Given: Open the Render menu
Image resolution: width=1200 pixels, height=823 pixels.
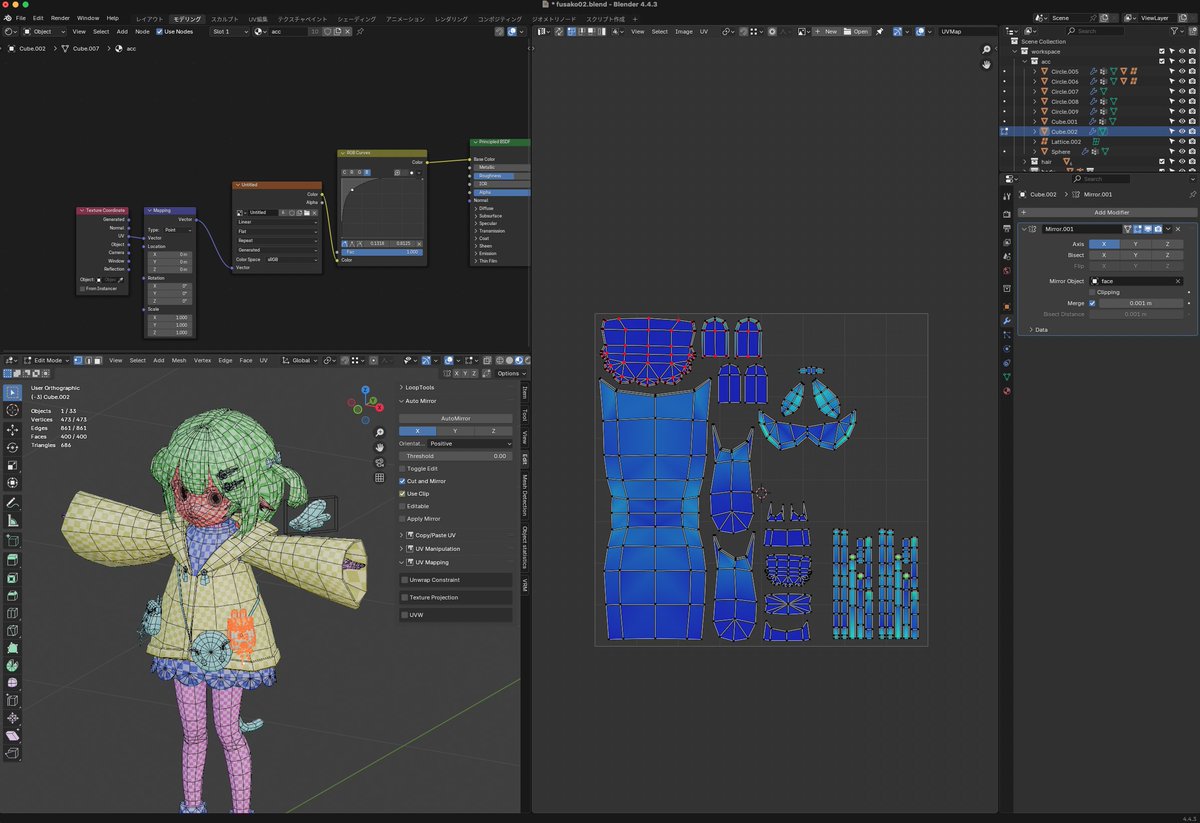Looking at the screenshot, I should click(x=60, y=18).
